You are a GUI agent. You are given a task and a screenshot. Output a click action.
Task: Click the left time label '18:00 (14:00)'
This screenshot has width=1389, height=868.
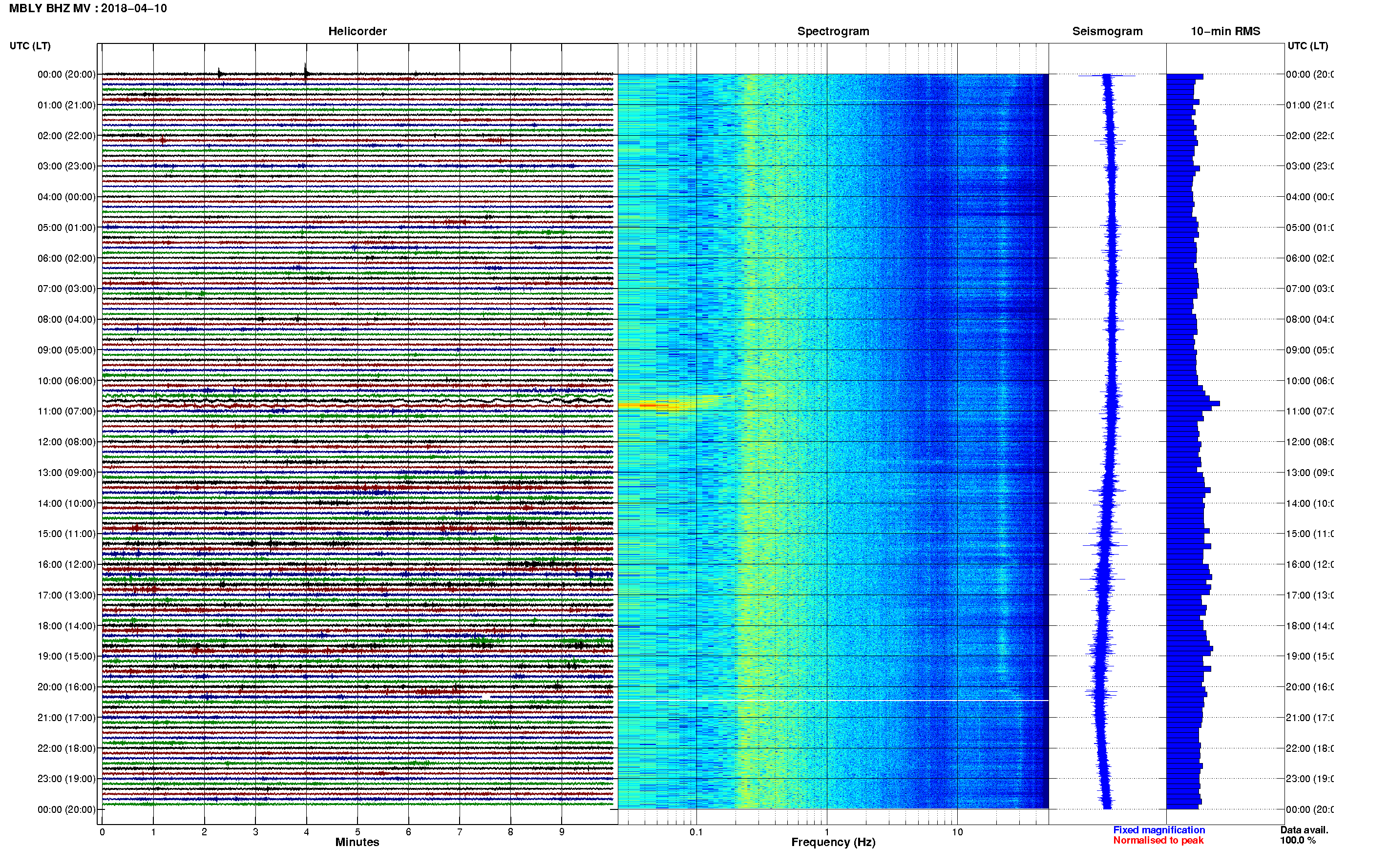(66, 626)
